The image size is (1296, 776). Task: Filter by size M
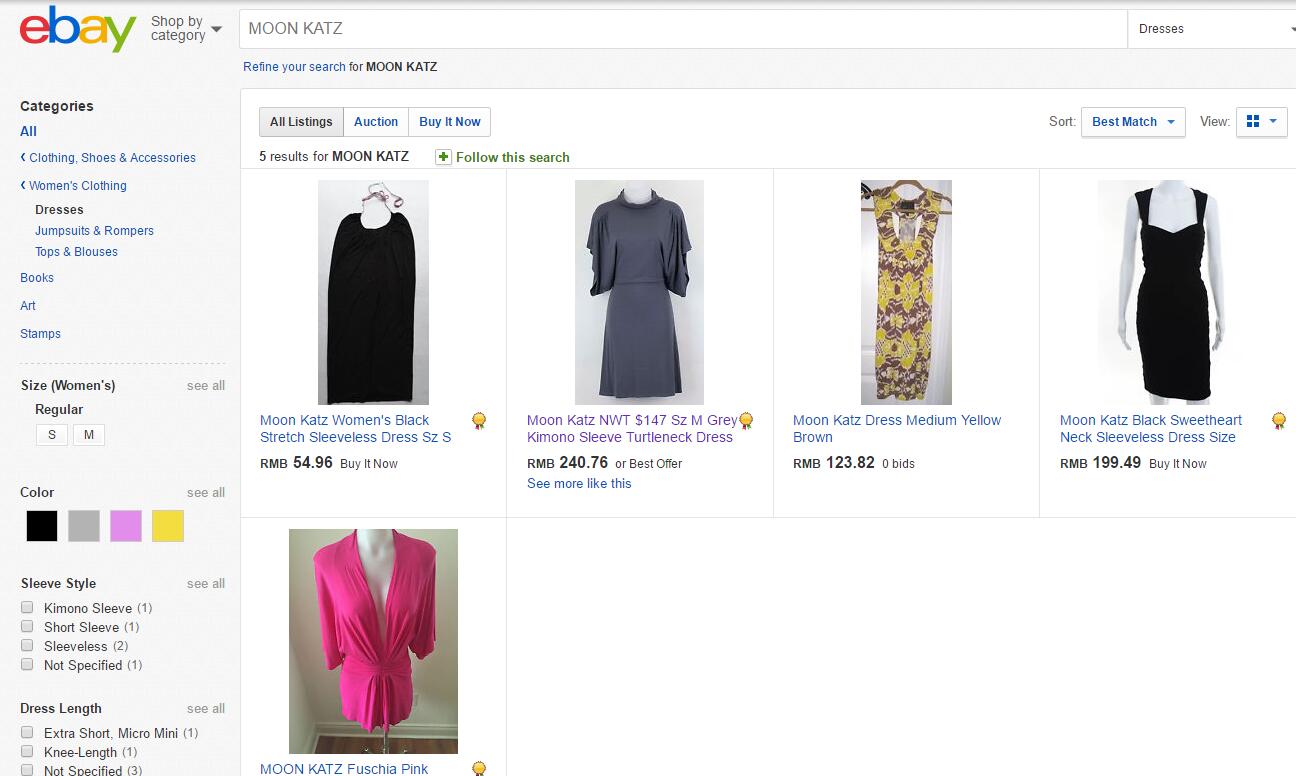click(89, 435)
